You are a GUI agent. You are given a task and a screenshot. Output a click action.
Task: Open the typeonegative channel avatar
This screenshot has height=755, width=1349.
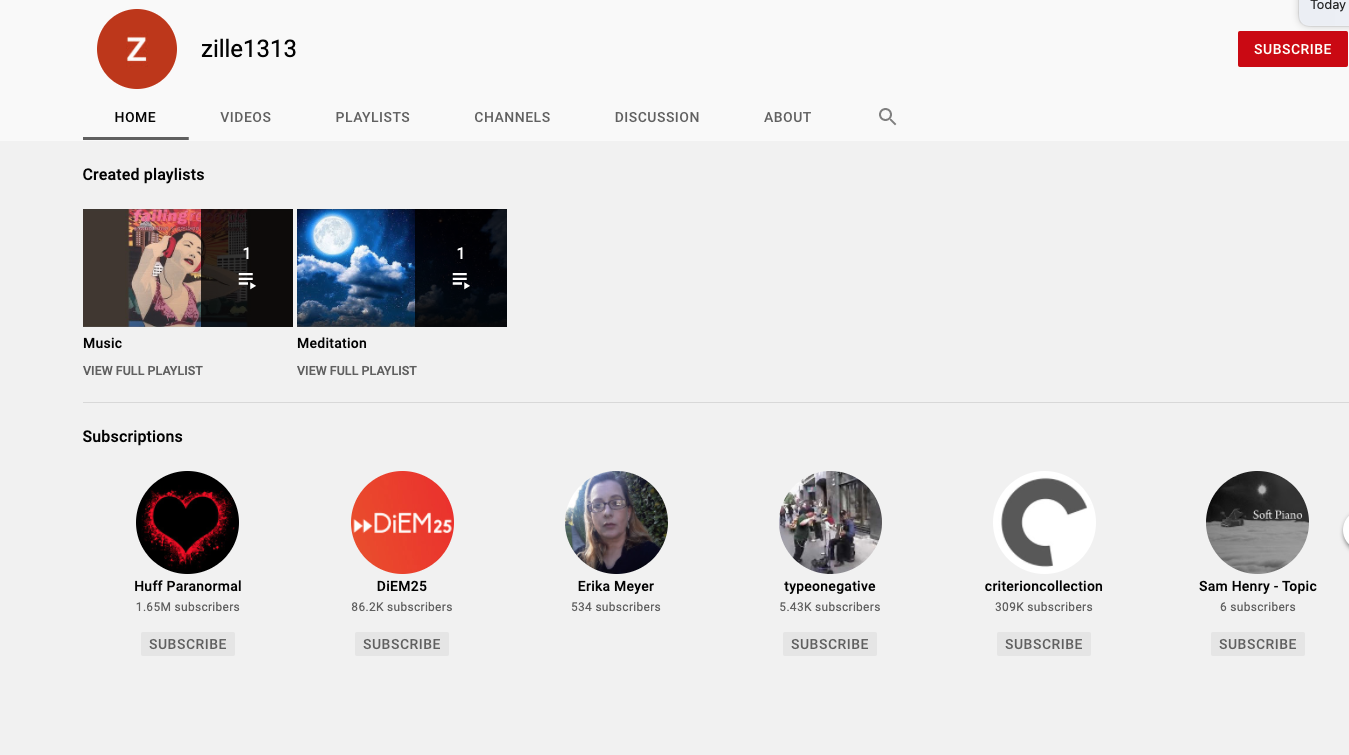(830, 522)
